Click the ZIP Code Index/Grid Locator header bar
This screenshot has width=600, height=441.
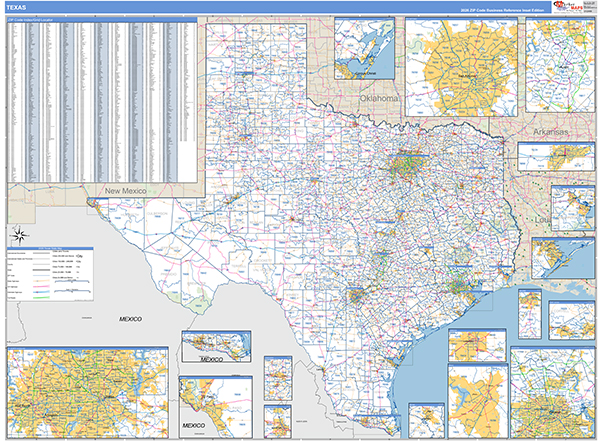coord(102,20)
